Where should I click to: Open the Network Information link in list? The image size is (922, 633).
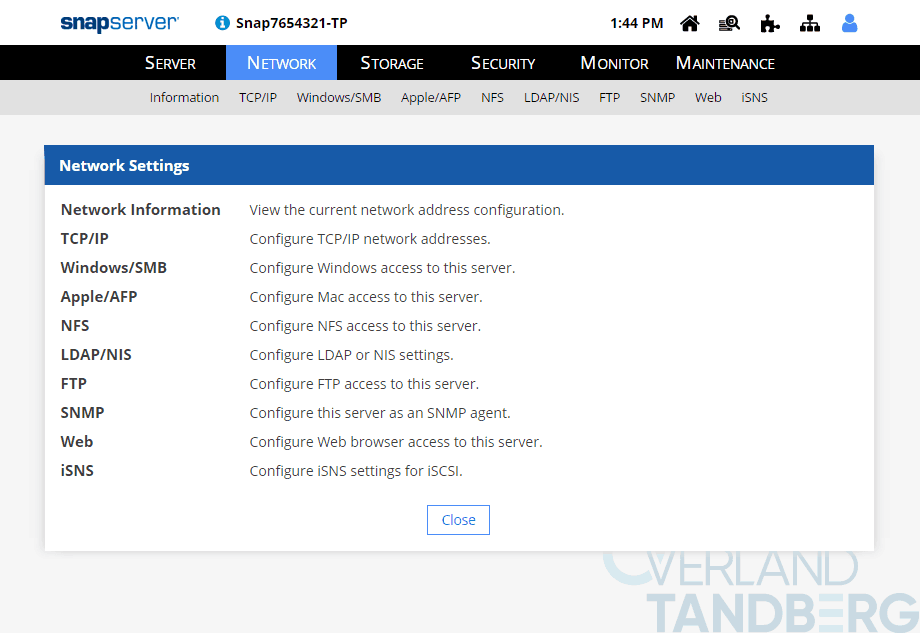[x=140, y=210]
